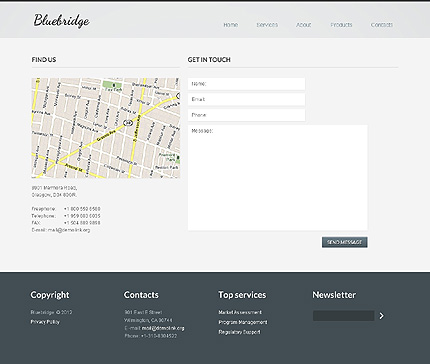Click the street map thumbnail
Screen dimensions: 430x364
[x=106, y=128]
